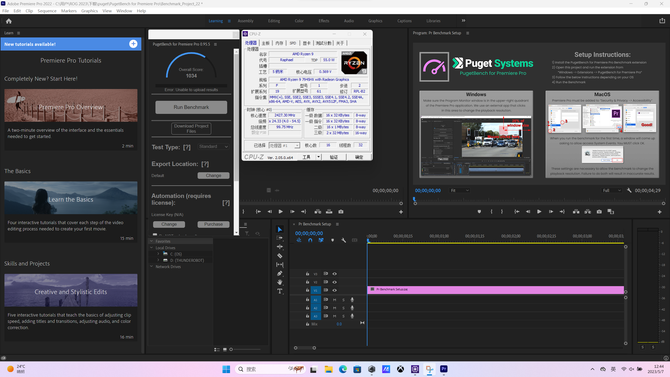This screenshot has height=377, width=670.
Task: Click Insert button in Source monitor
Action: [317, 212]
